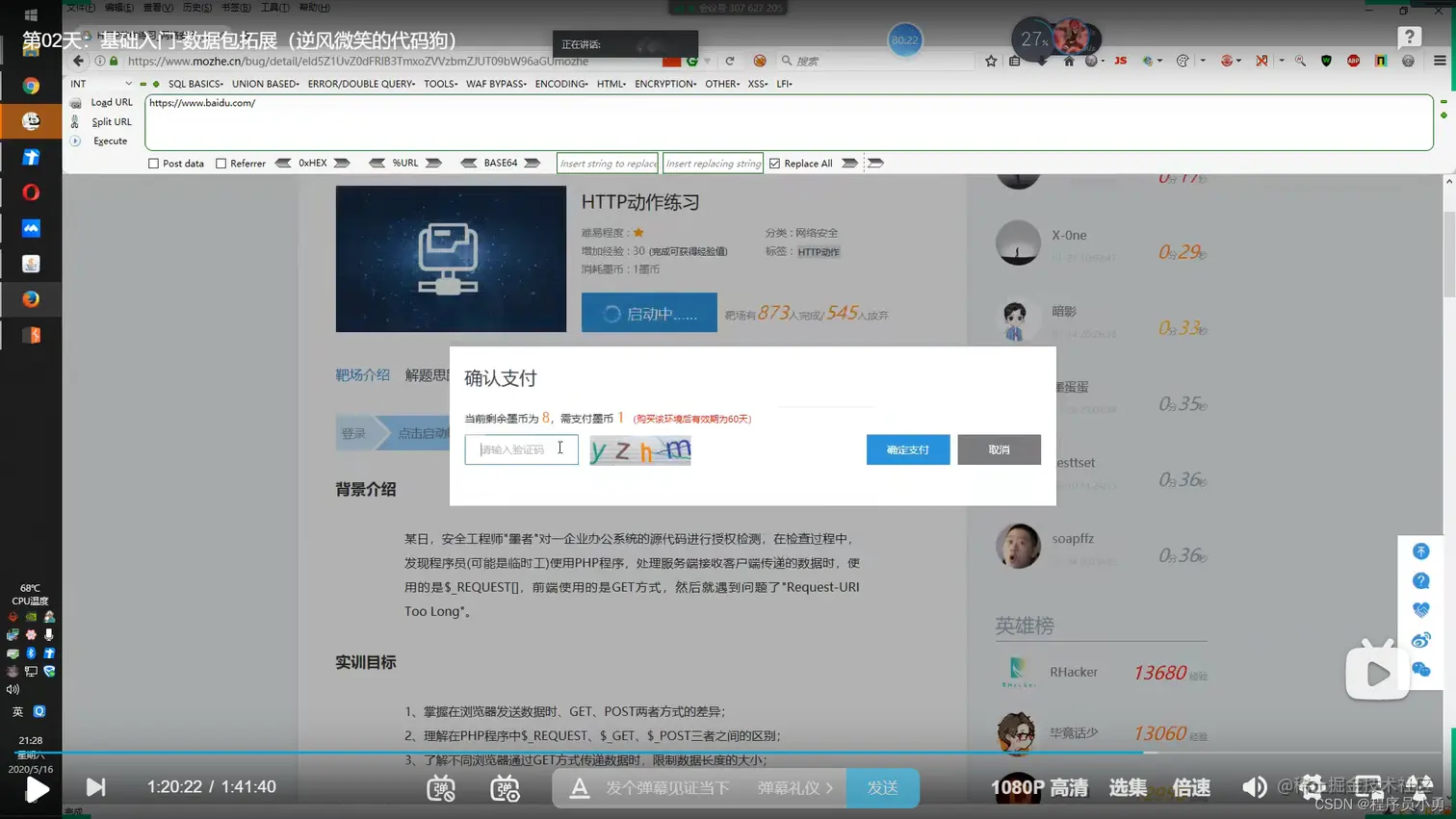Click the red JS extension icon

1120,61
